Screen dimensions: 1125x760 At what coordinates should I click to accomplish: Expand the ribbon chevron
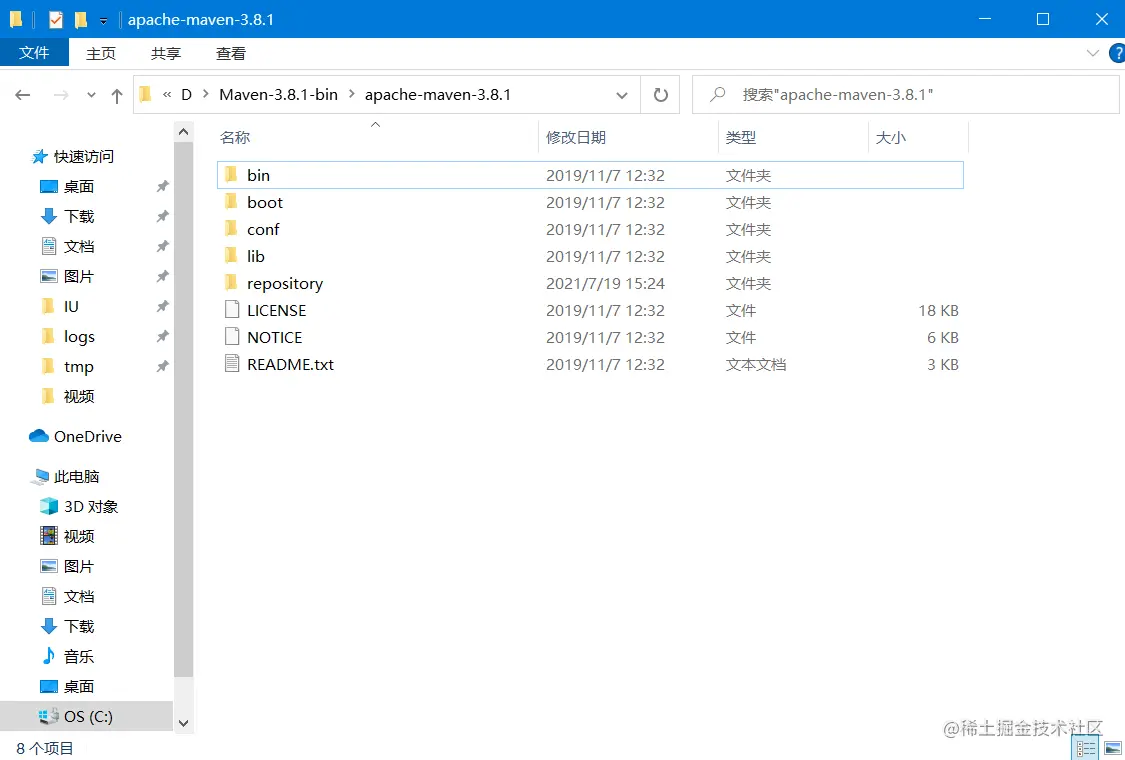[1093, 53]
